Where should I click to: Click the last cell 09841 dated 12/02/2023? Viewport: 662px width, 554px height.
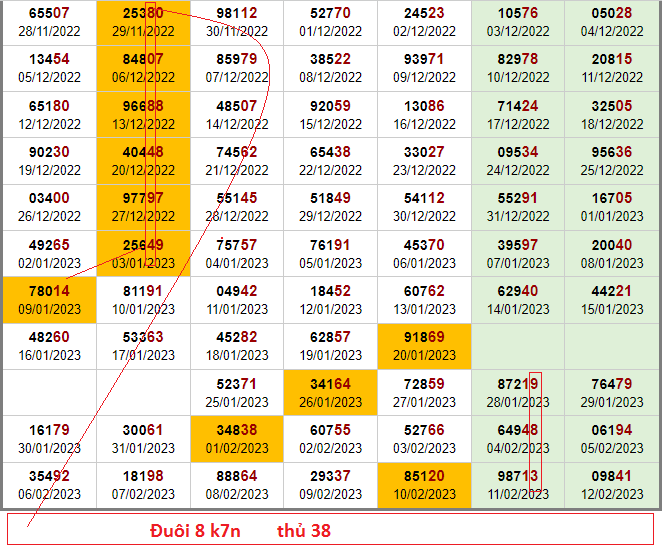(x=611, y=485)
